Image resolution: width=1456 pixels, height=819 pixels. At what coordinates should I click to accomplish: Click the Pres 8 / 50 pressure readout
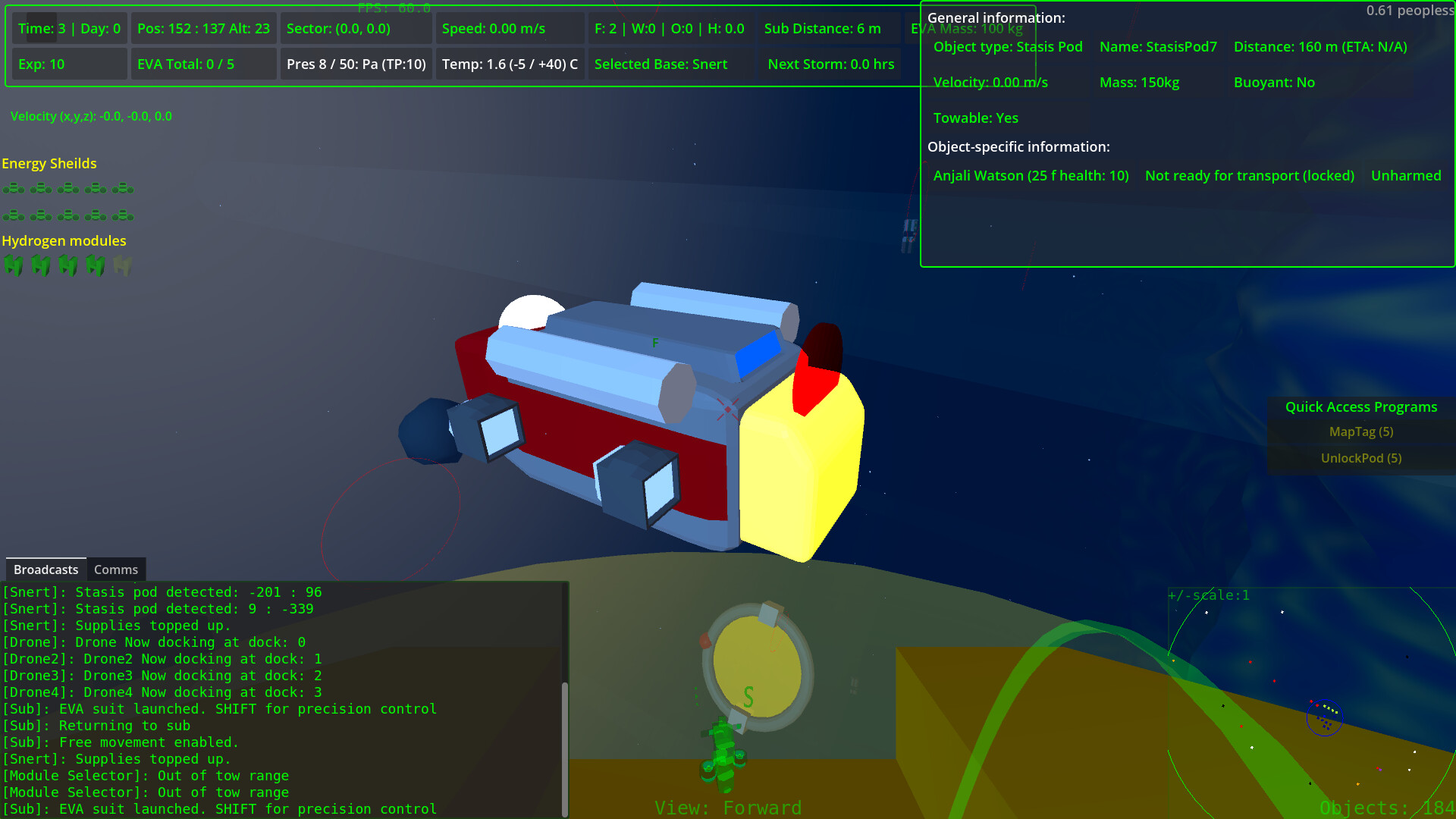point(356,64)
